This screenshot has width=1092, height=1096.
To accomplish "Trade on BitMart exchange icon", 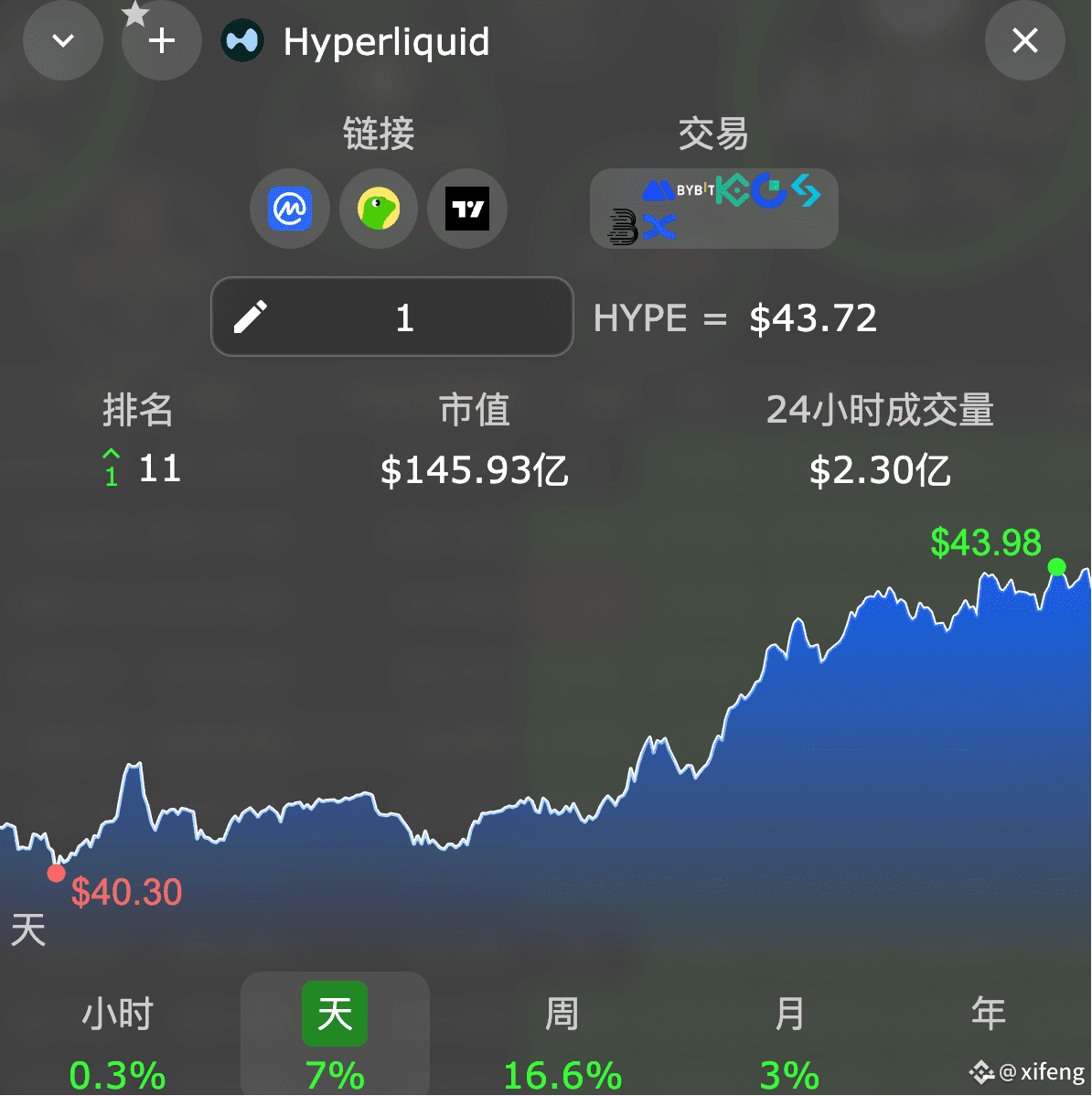I will [x=623, y=227].
